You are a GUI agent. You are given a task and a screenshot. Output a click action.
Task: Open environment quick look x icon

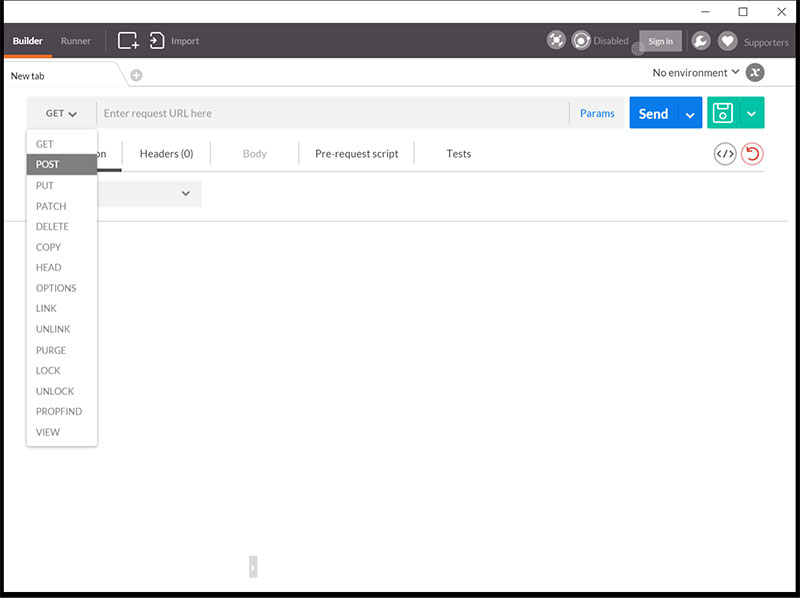[x=755, y=72]
